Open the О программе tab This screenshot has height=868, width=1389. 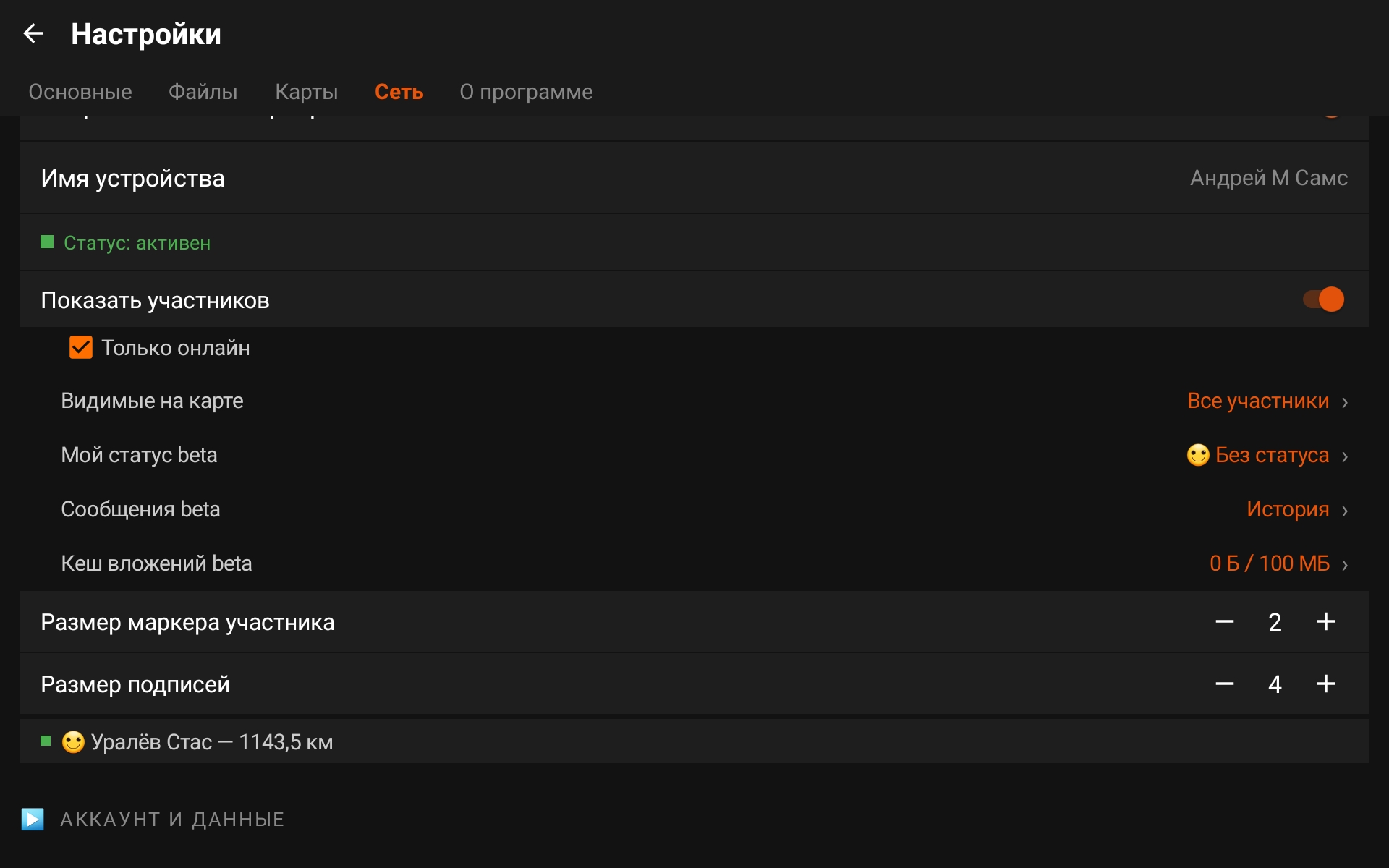click(526, 92)
